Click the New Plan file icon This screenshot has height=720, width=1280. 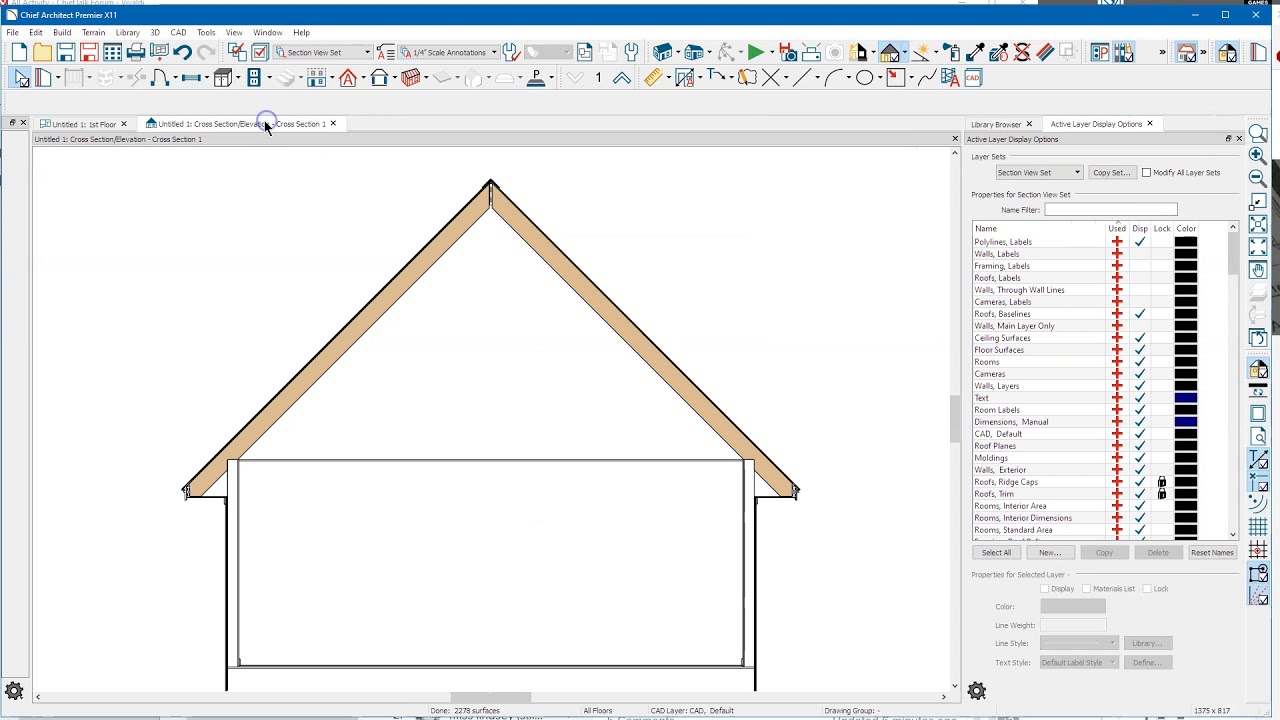[19, 53]
